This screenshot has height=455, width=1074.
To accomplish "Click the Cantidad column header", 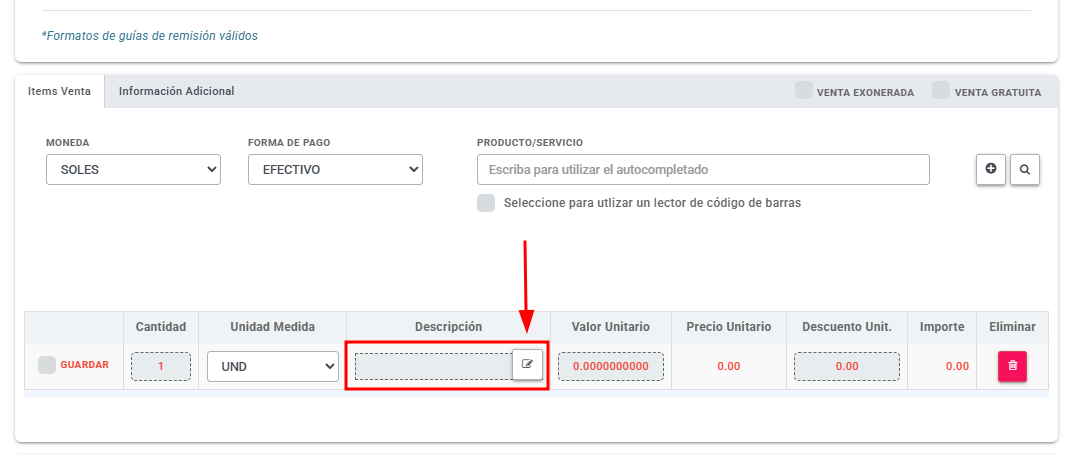I will tap(161, 327).
